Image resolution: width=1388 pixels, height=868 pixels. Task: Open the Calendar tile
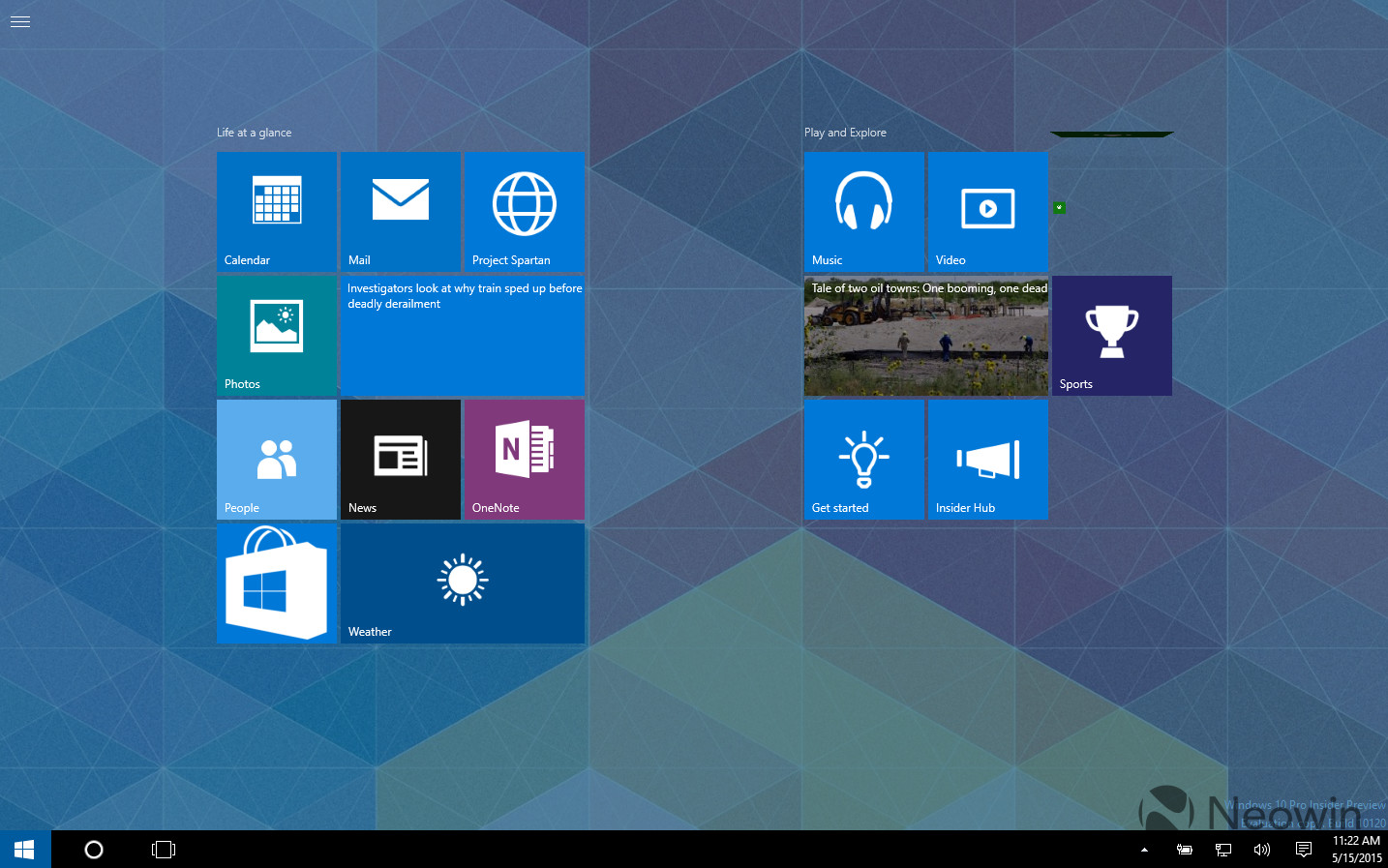[277, 212]
